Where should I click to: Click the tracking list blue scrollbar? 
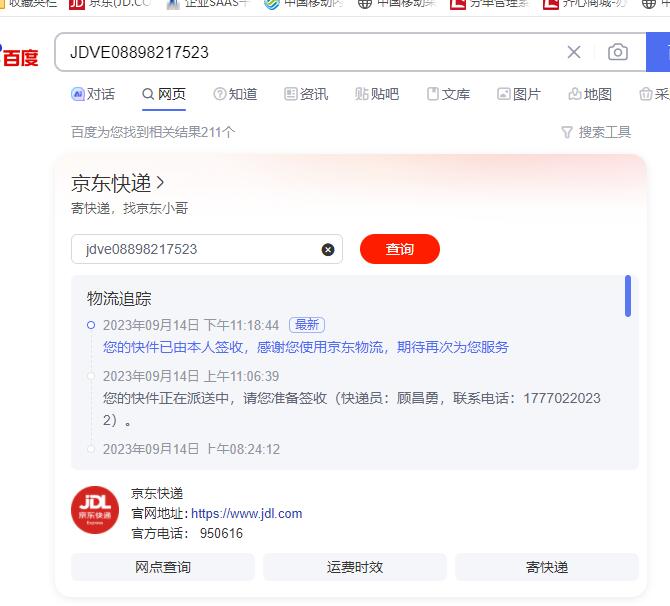coord(628,296)
